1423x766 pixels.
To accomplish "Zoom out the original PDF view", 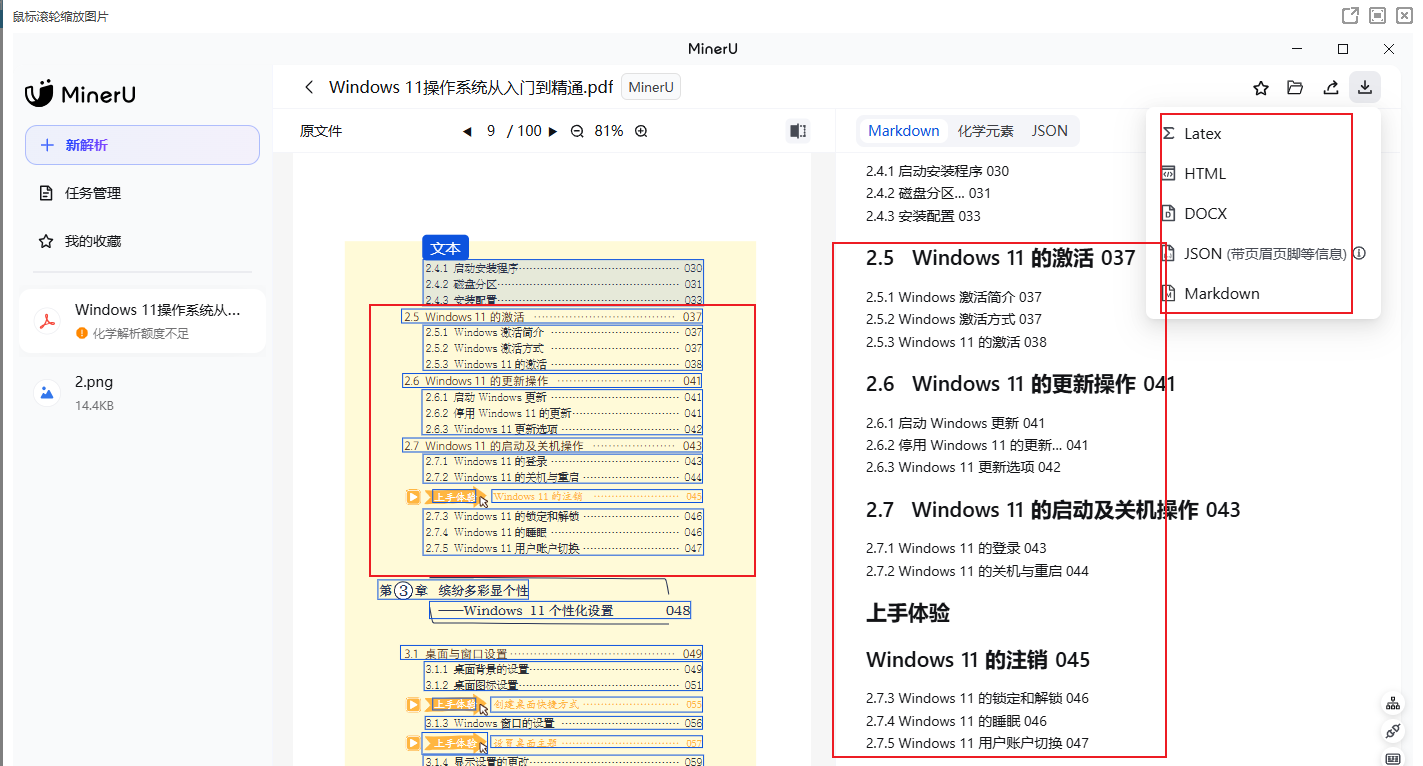I will pos(577,131).
